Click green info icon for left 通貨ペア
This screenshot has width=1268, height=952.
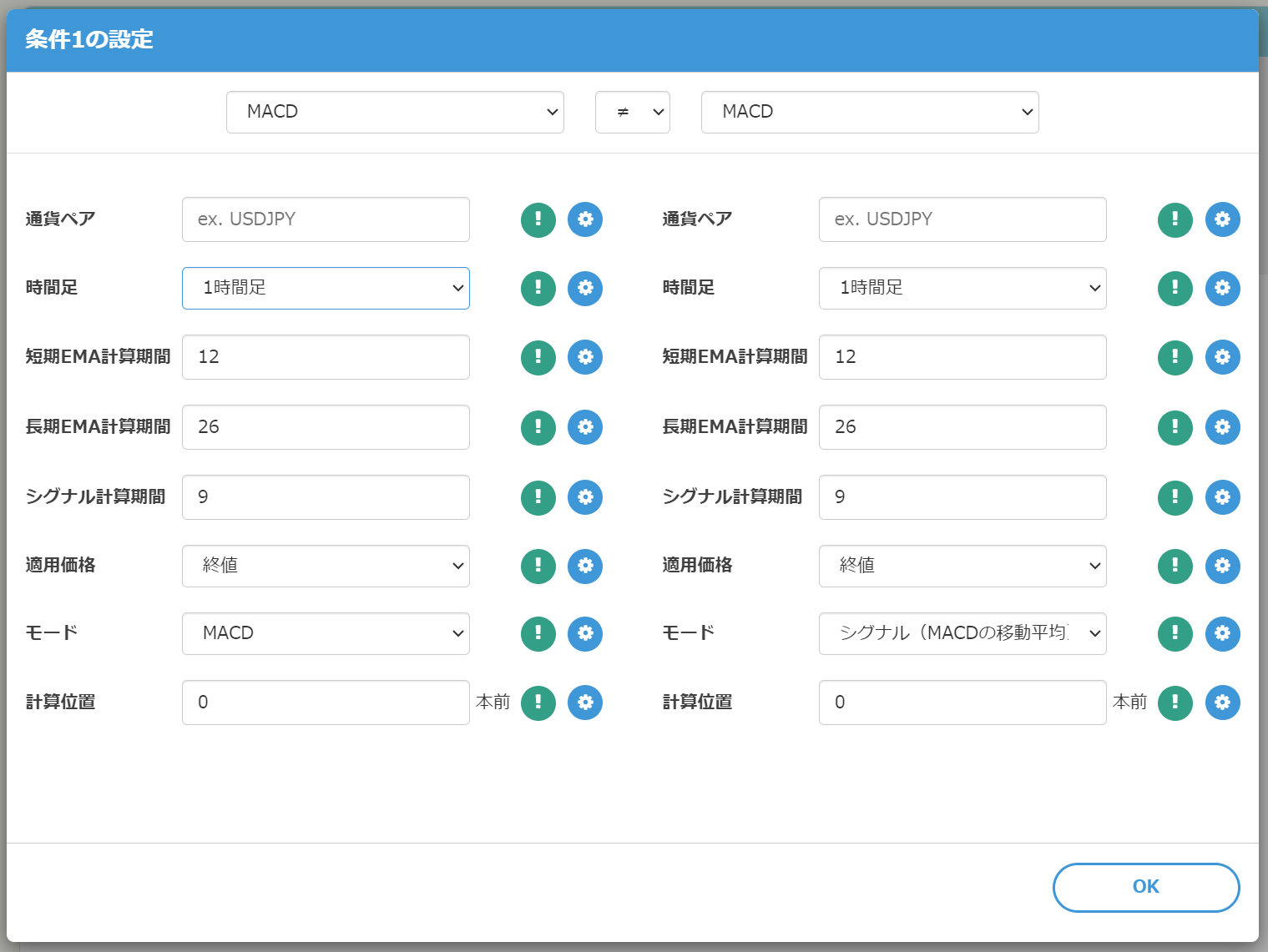(x=538, y=219)
